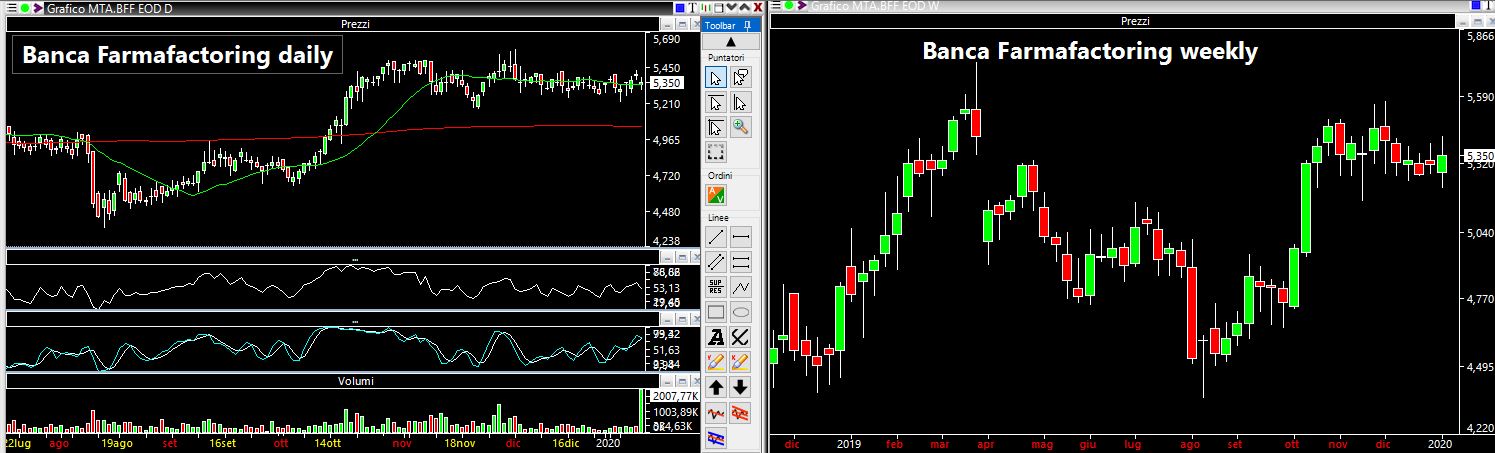Open the buy/sell Ordini tool
Image resolution: width=1495 pixels, height=453 pixels.
pos(716,195)
